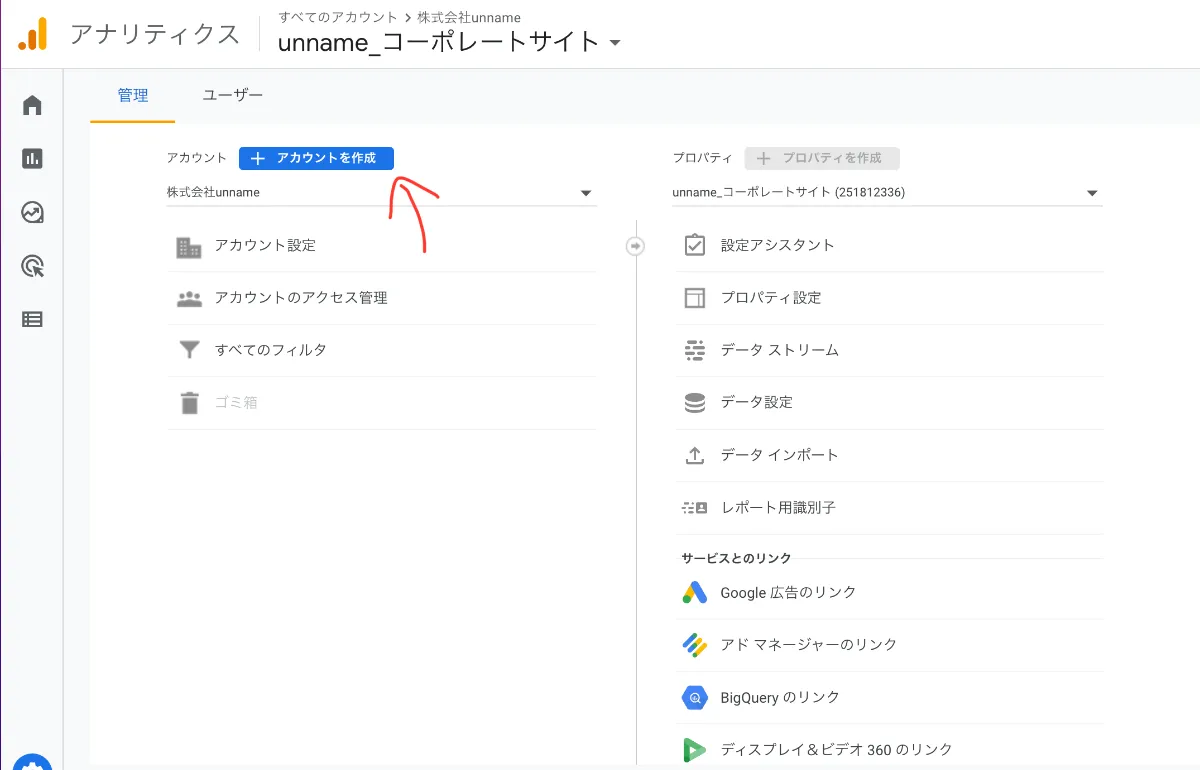This screenshot has height=770, width=1200.
Task: Click the greyed プロパティを作成 button
Action: (x=822, y=158)
